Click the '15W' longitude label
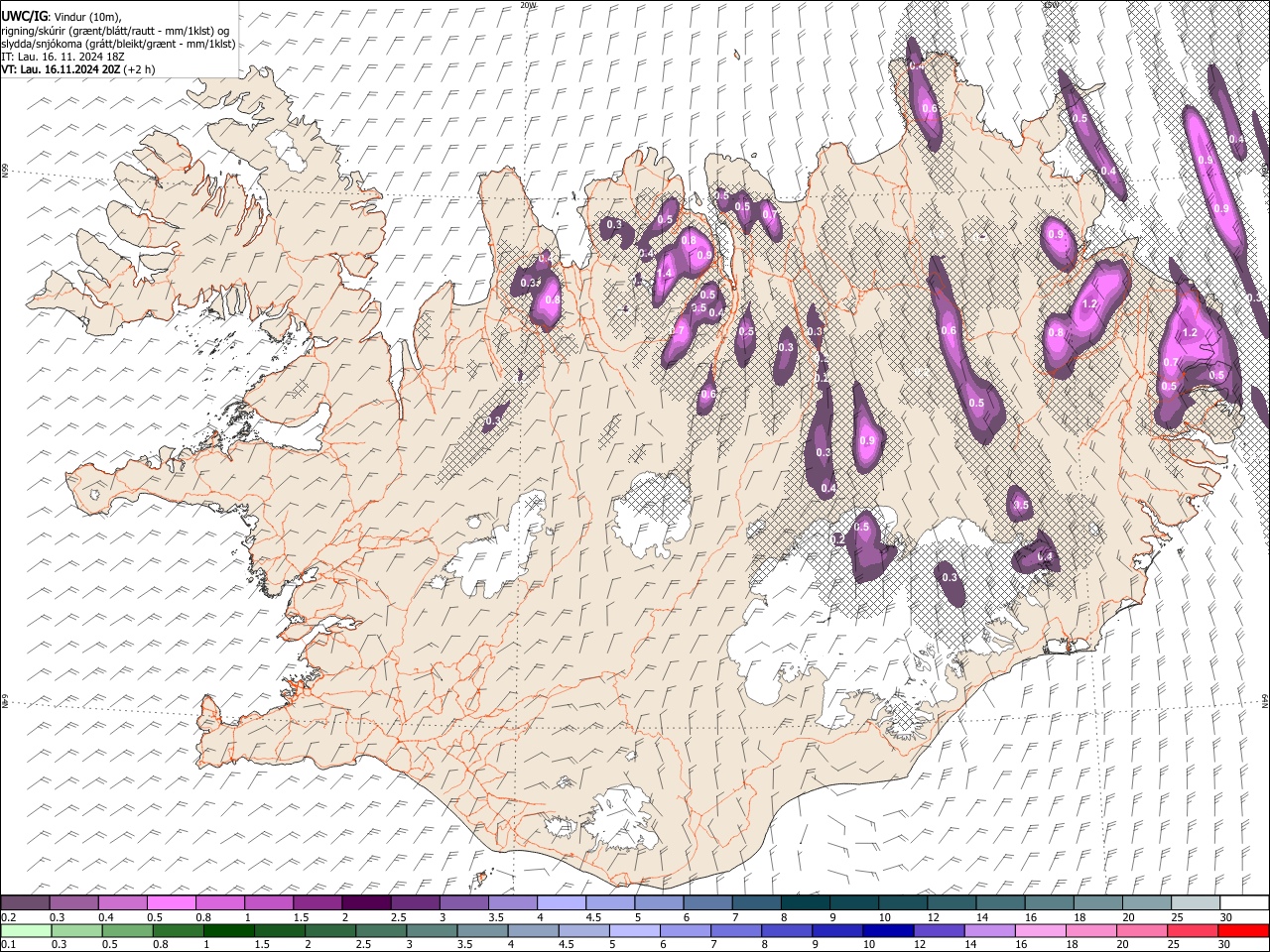Viewport: 1270px width, 952px height. [x=1051, y=5]
